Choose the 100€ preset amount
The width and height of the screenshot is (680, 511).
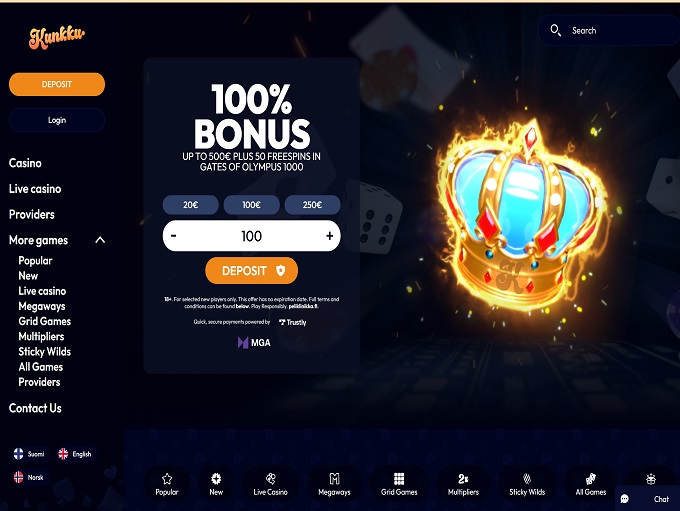click(252, 205)
